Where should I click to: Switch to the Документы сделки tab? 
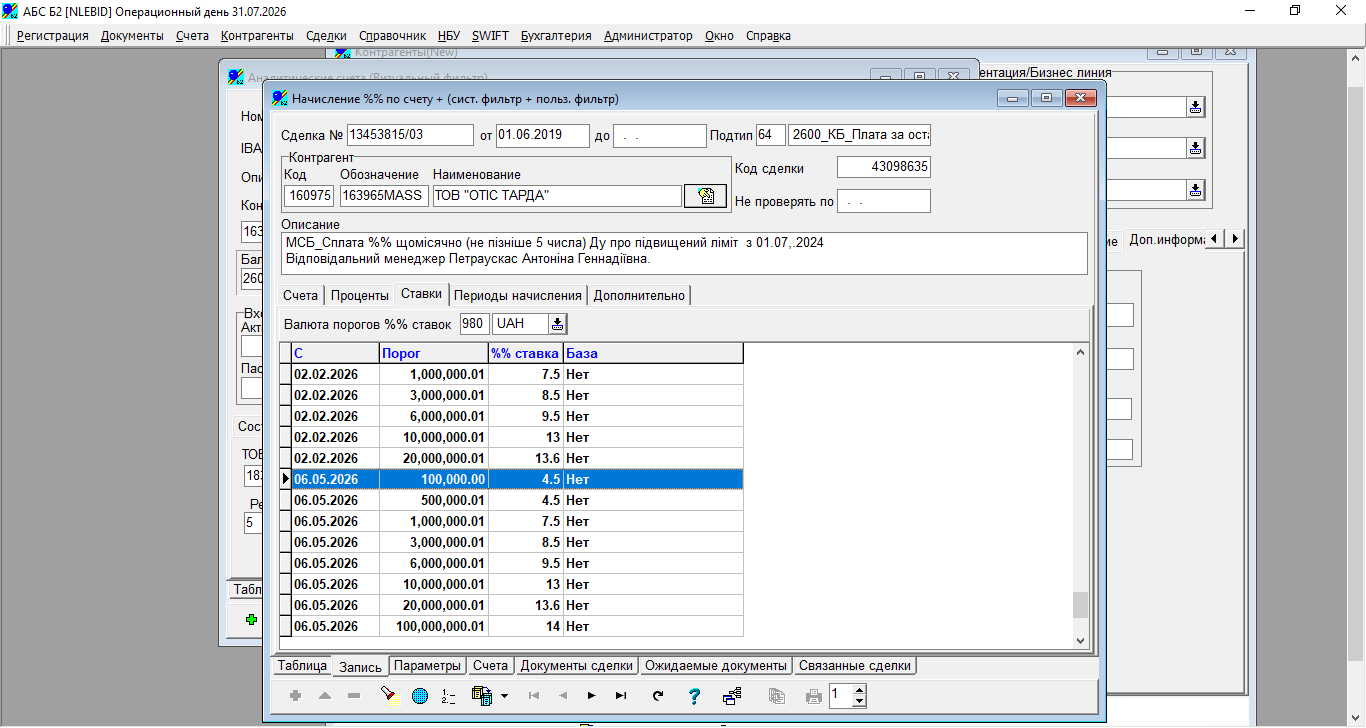coord(577,666)
